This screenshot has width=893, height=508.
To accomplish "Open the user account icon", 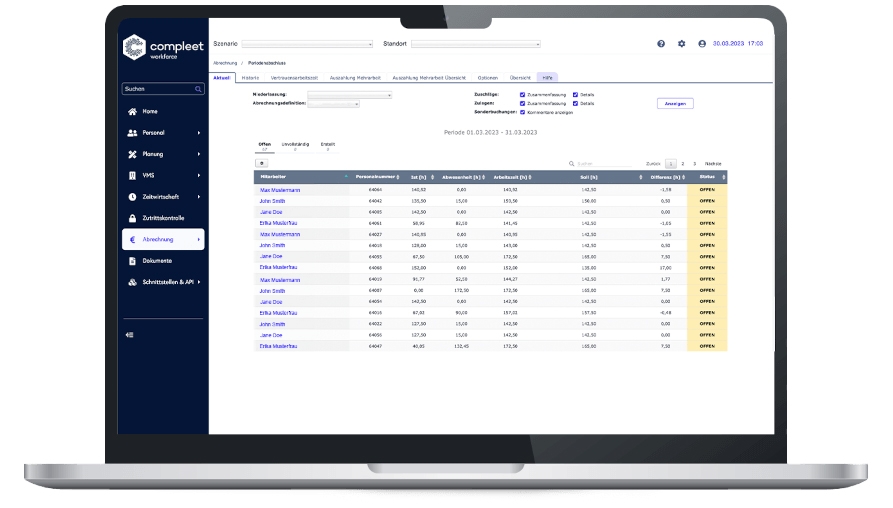I will 702,44.
